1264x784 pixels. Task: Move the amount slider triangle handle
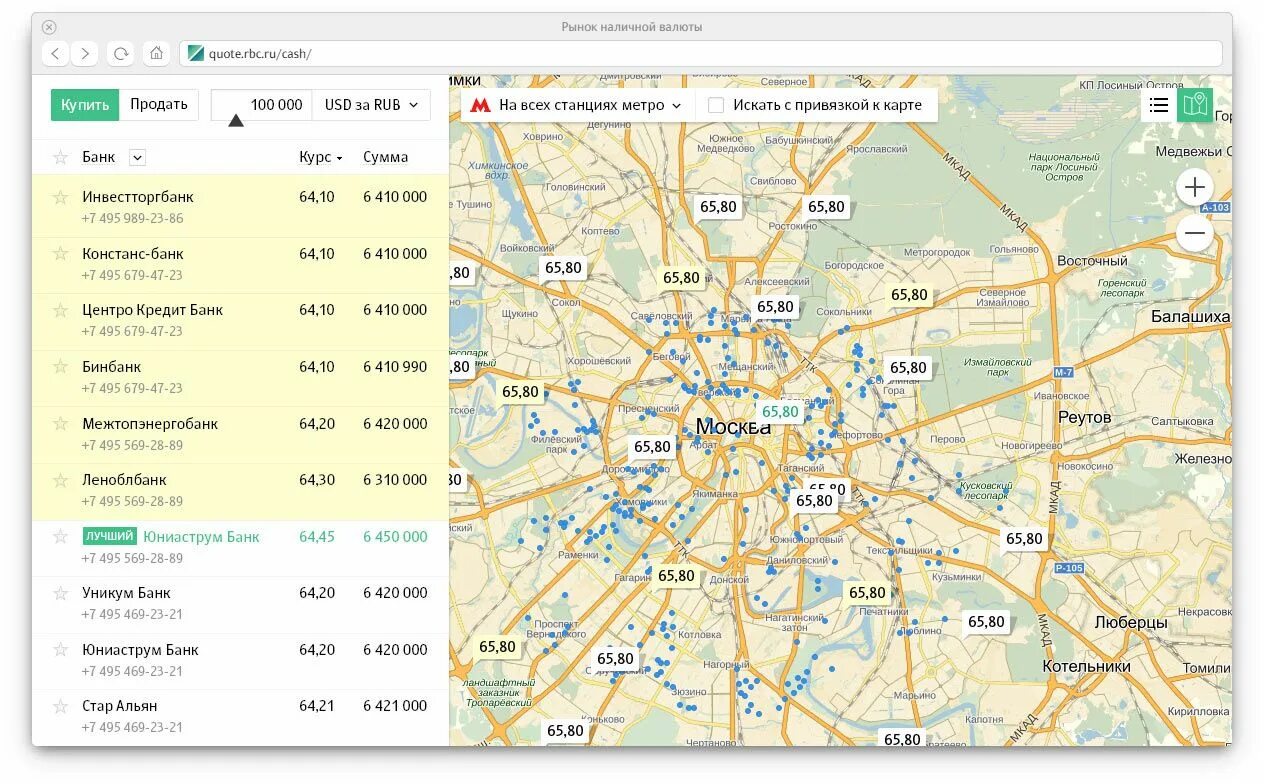(x=235, y=121)
